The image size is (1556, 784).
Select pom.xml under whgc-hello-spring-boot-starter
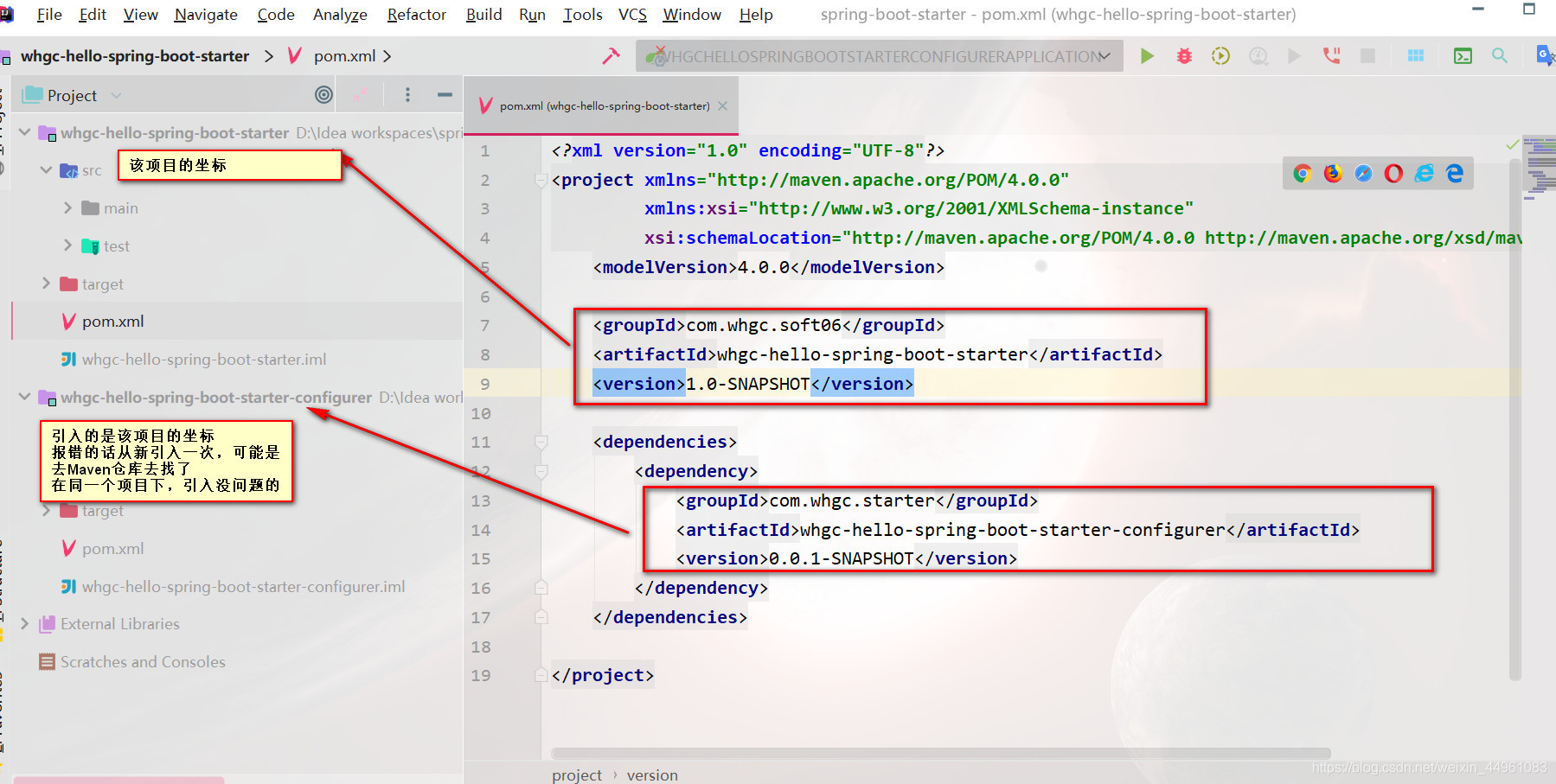(113, 322)
